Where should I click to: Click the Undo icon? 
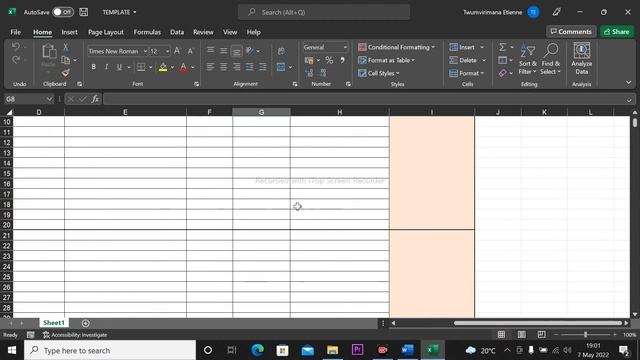16,47
